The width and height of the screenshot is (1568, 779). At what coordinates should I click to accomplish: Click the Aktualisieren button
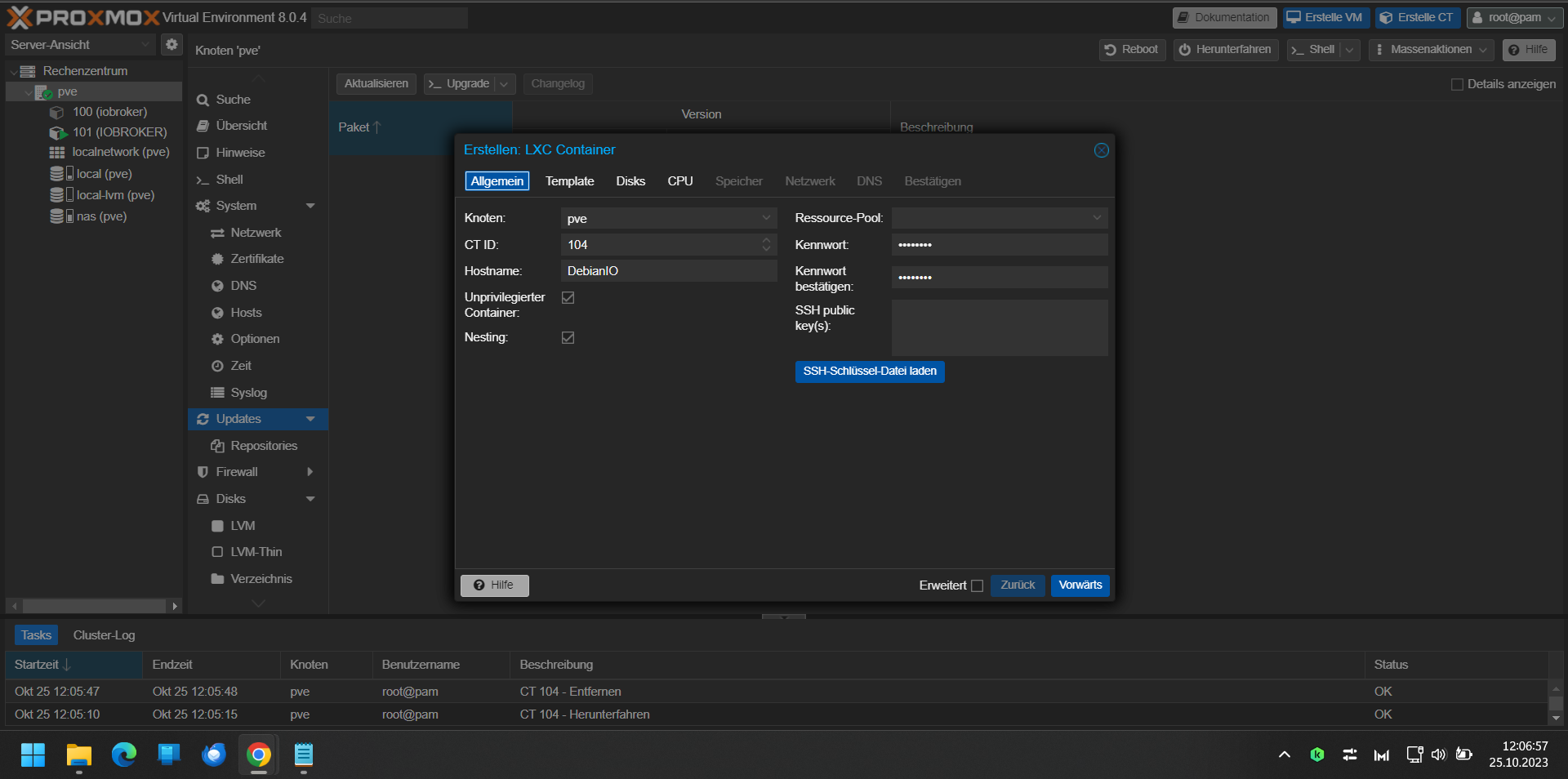(x=376, y=84)
